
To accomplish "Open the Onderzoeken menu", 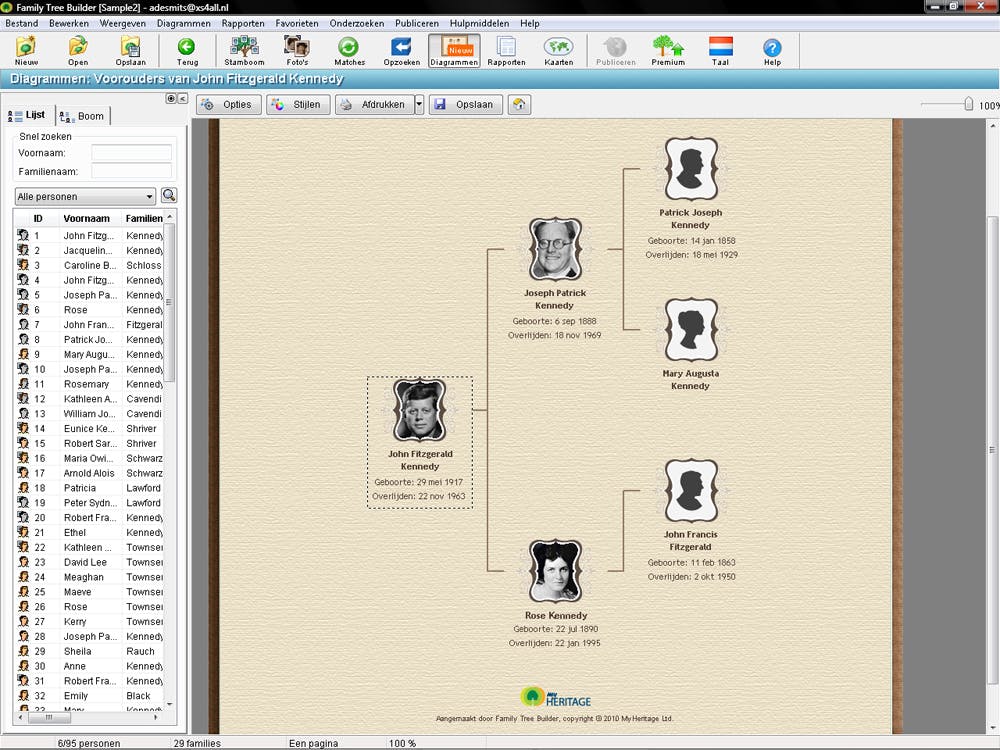I will point(357,23).
